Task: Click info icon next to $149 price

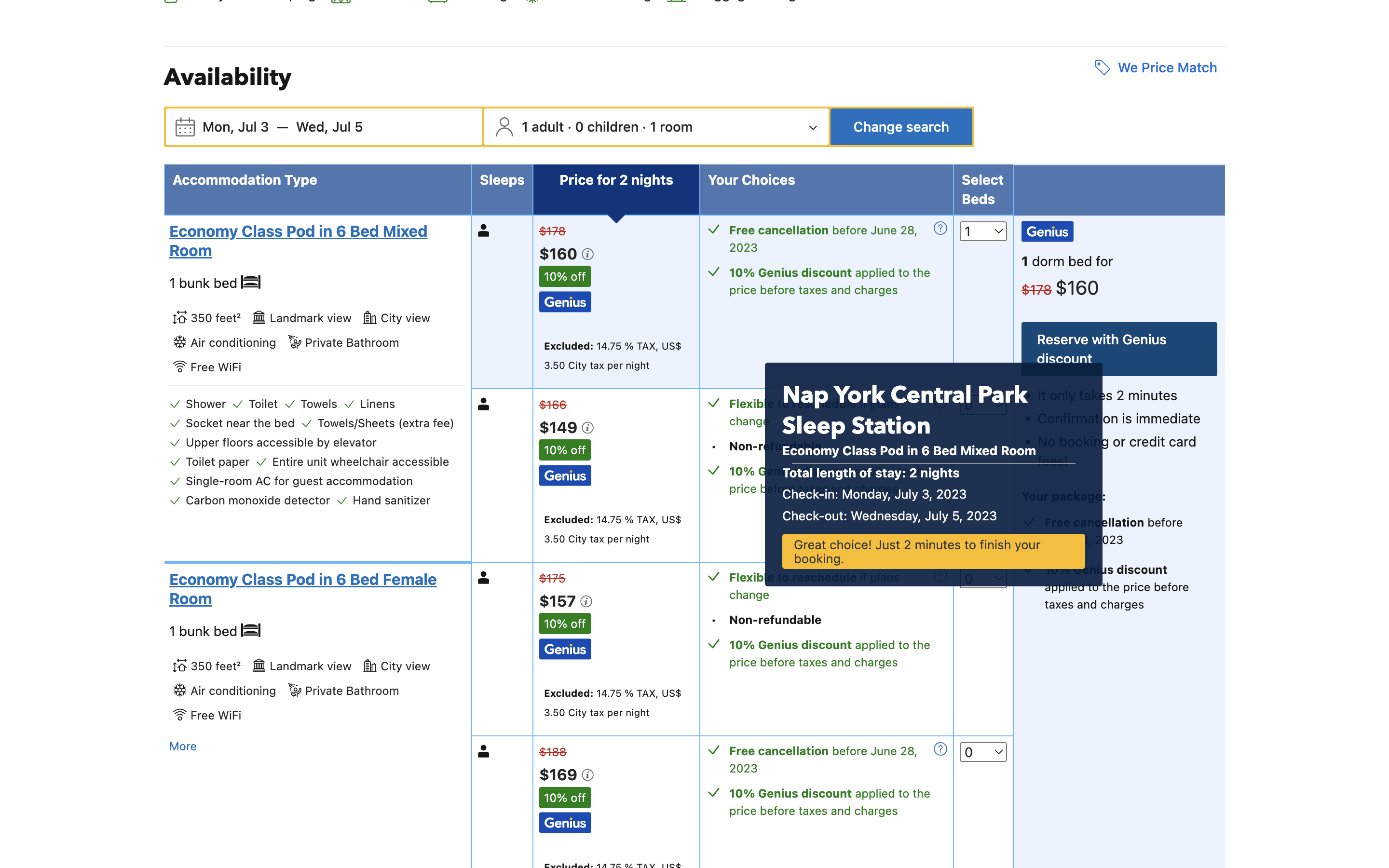Action: pos(588,428)
